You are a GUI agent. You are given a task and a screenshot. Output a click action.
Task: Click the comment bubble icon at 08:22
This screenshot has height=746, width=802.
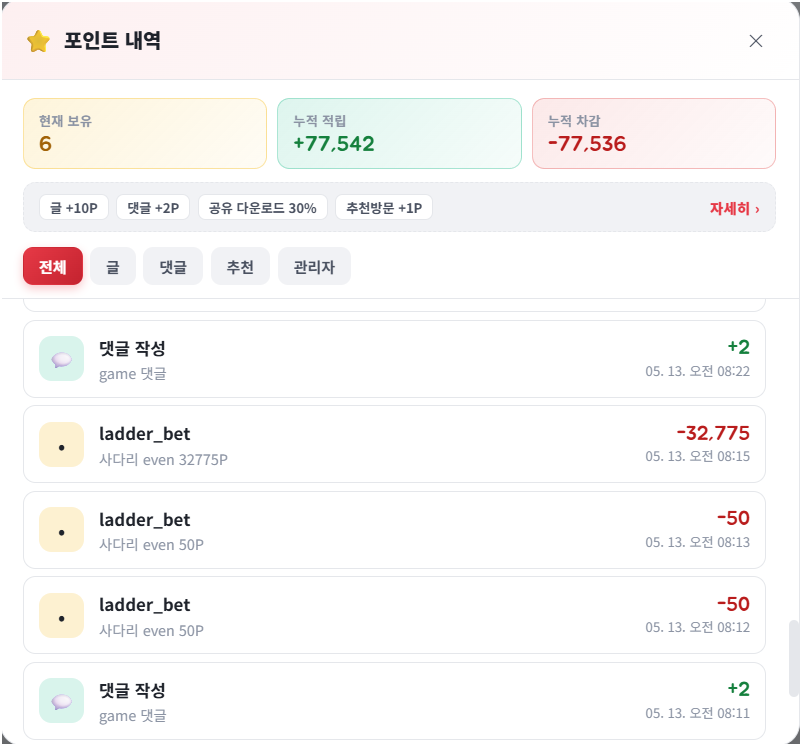coord(61,359)
